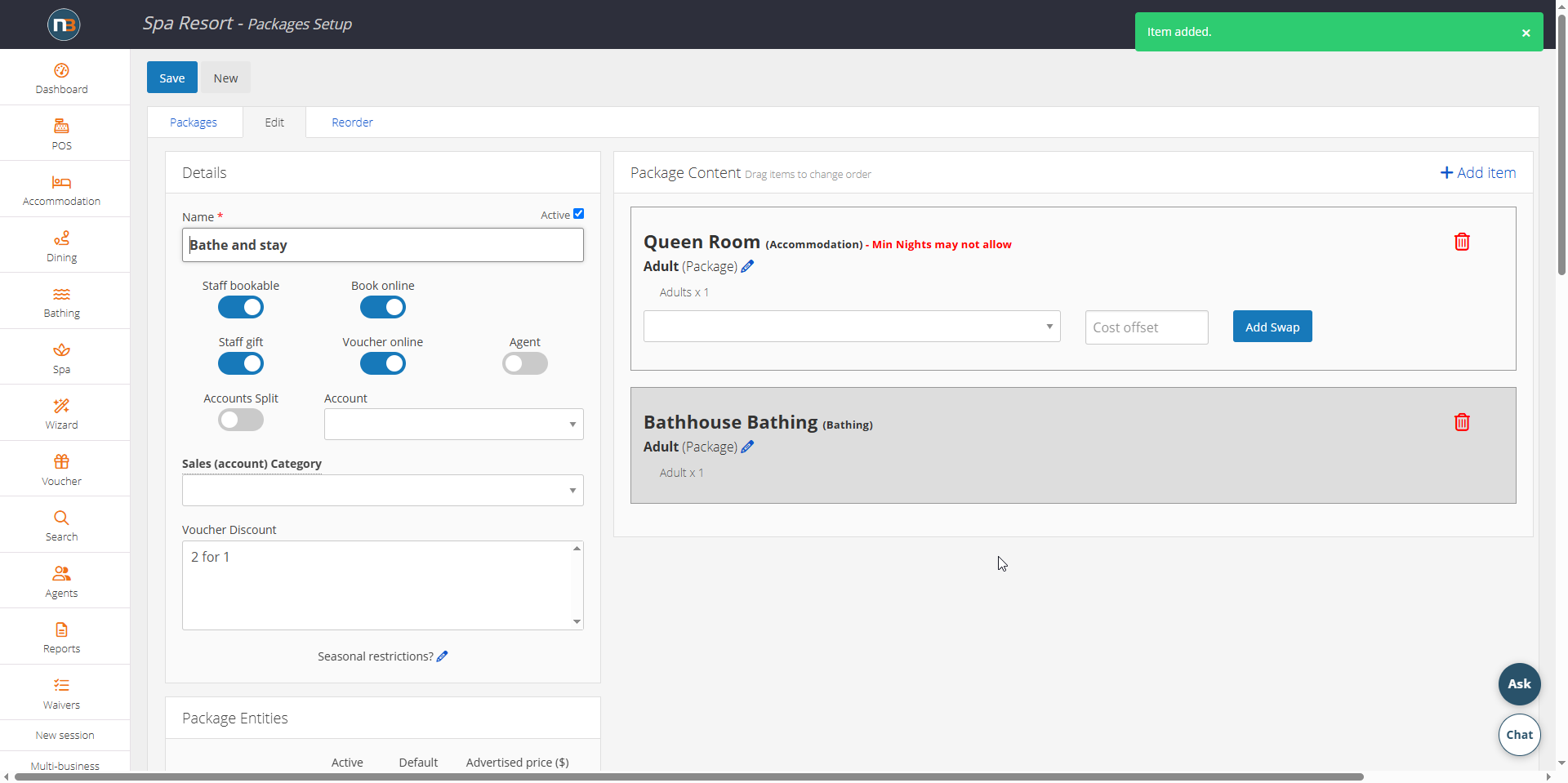Viewport: 1568px width, 783px height.
Task: Enable the Agent toggle
Action: (525, 364)
